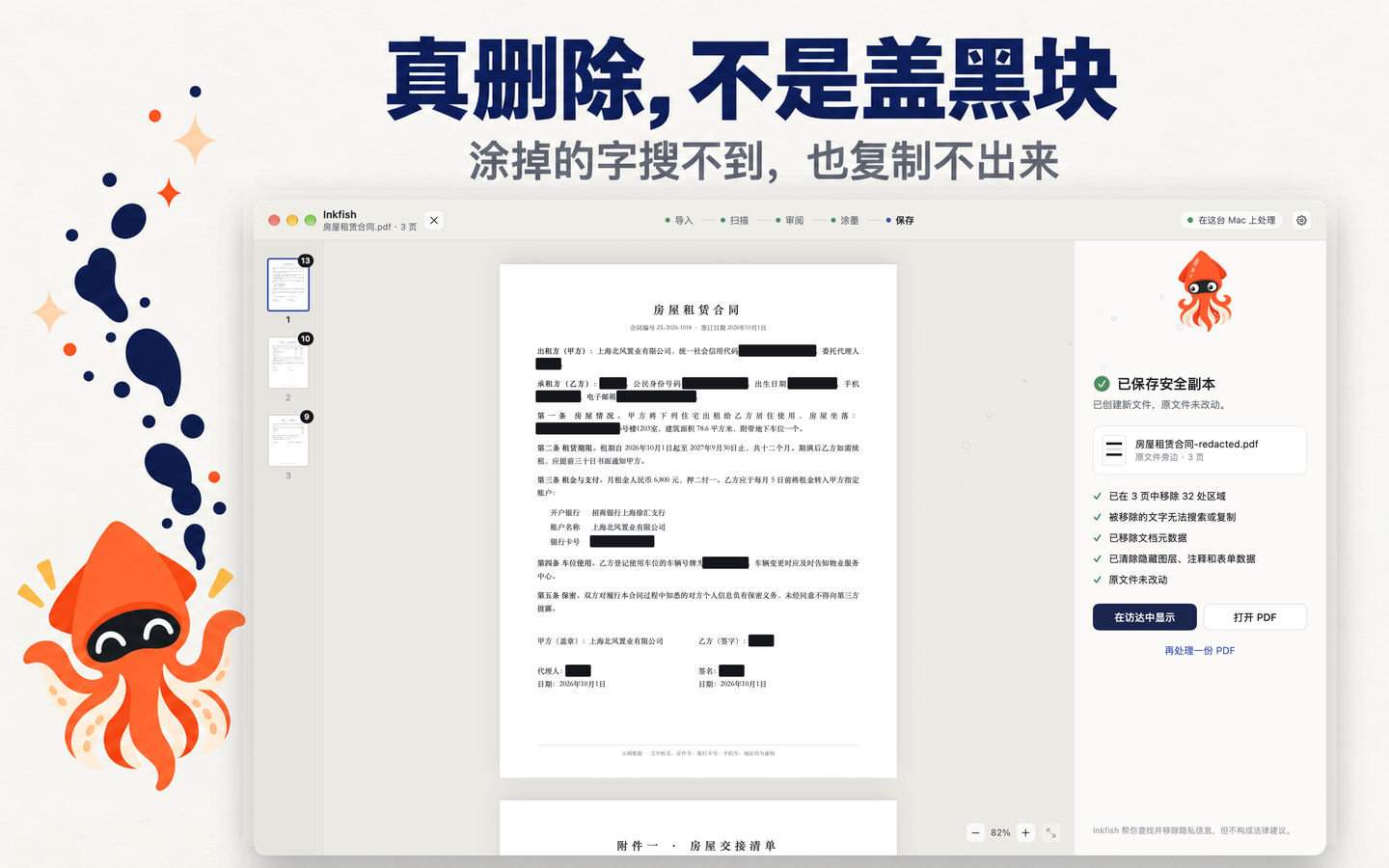1389x868 pixels.
Task: Click the 已移除文档元数据 line
Action: [x=1148, y=538]
